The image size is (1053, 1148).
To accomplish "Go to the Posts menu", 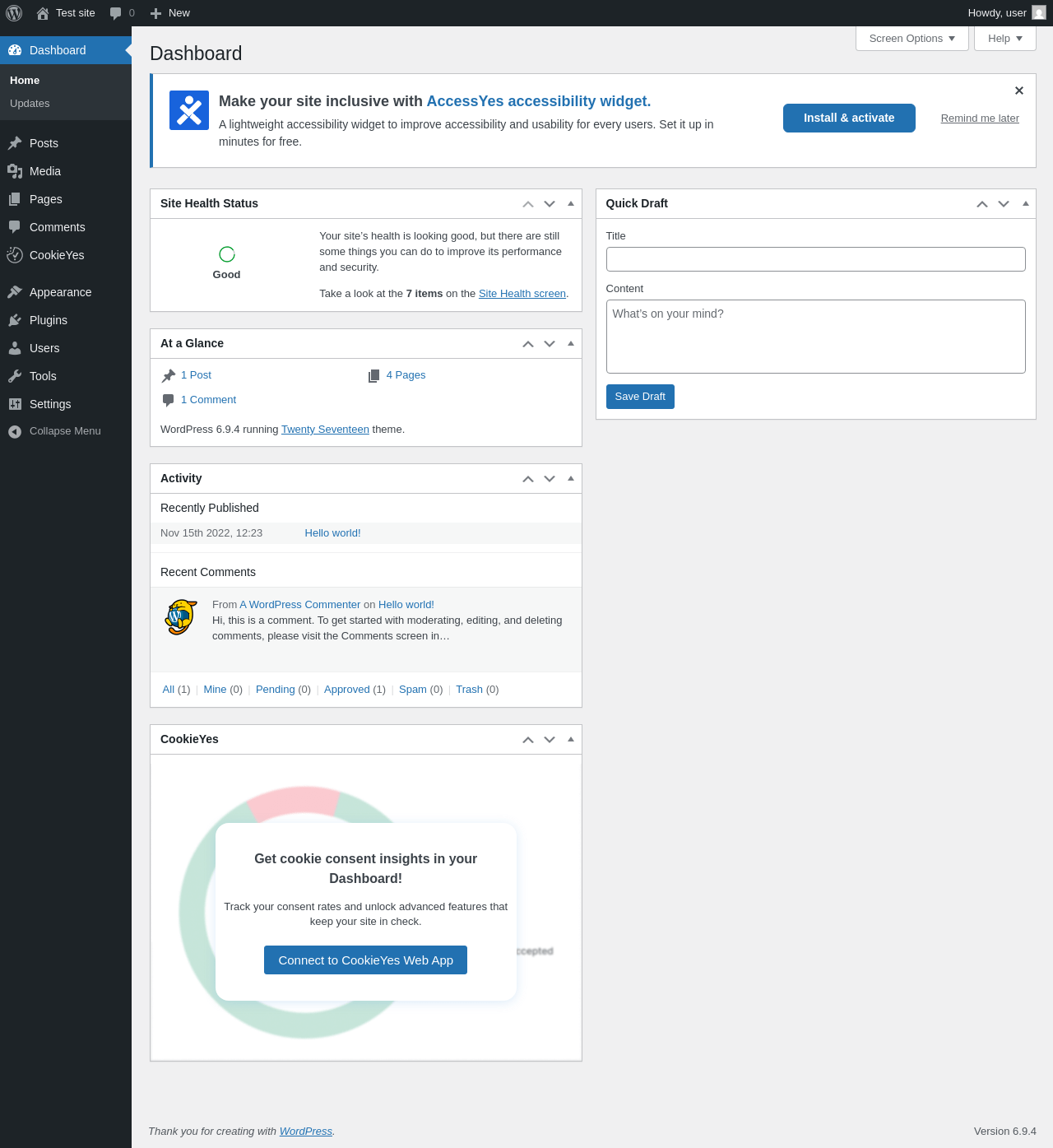I will (x=66, y=143).
